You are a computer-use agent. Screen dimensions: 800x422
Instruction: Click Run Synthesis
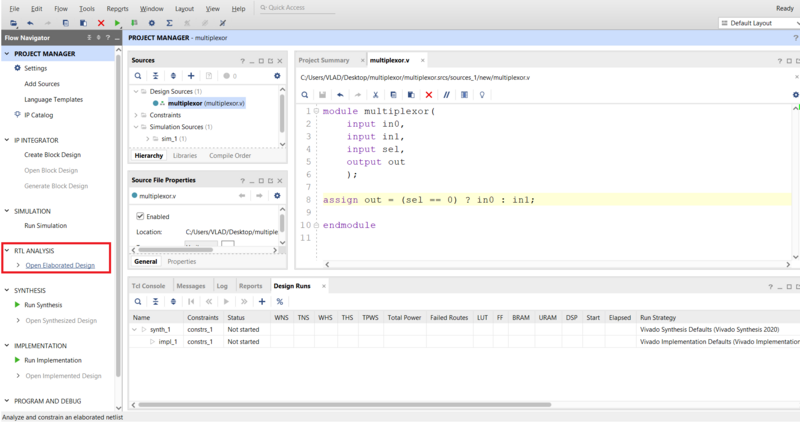click(x=43, y=305)
